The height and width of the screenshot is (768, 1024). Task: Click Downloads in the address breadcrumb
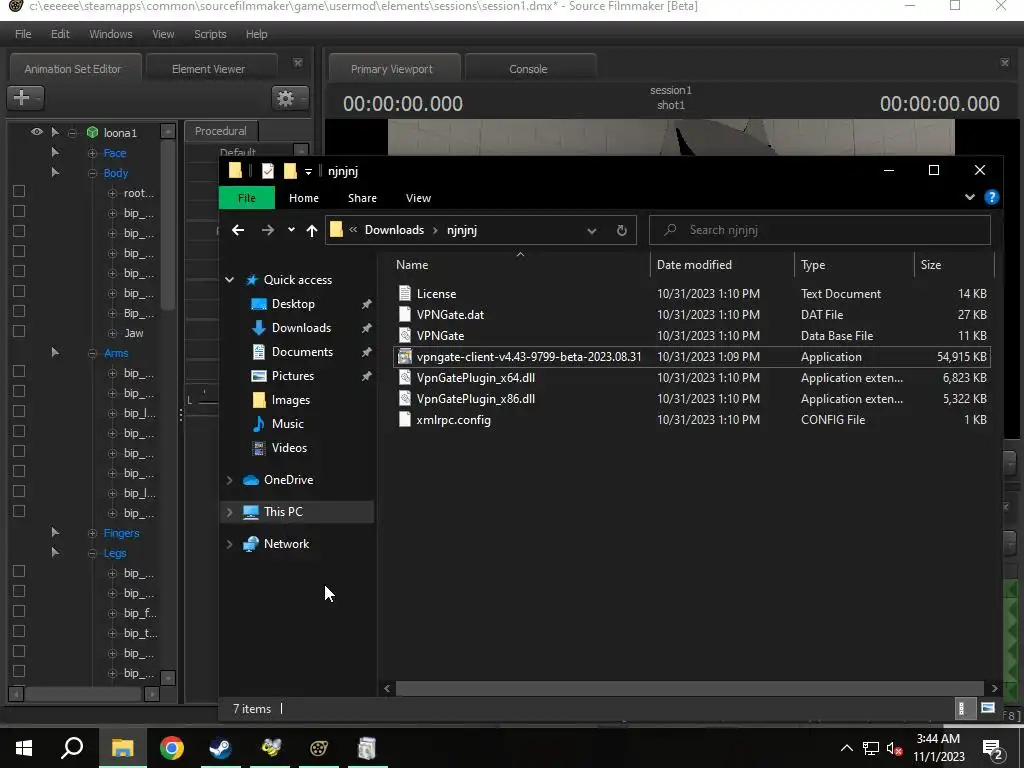(394, 230)
